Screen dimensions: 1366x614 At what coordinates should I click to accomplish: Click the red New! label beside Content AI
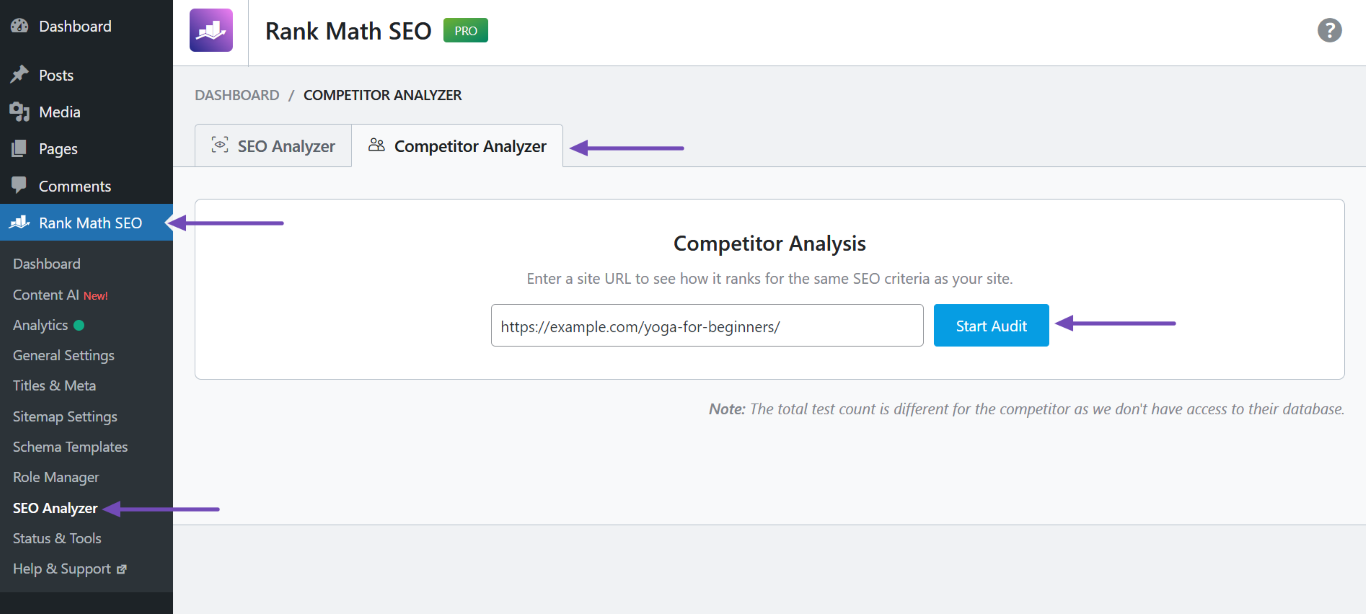point(96,296)
